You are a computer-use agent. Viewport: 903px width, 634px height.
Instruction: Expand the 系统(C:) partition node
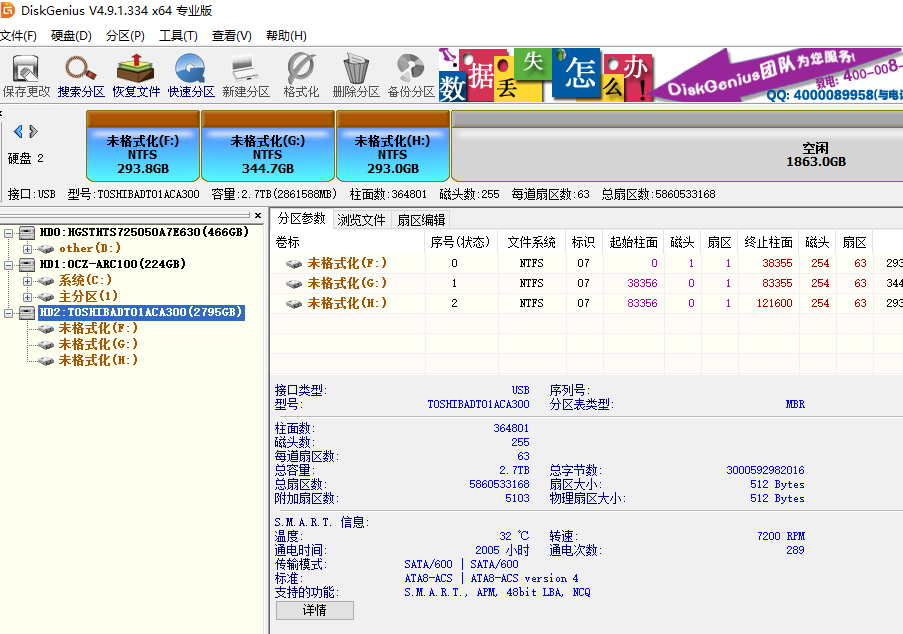pos(27,281)
